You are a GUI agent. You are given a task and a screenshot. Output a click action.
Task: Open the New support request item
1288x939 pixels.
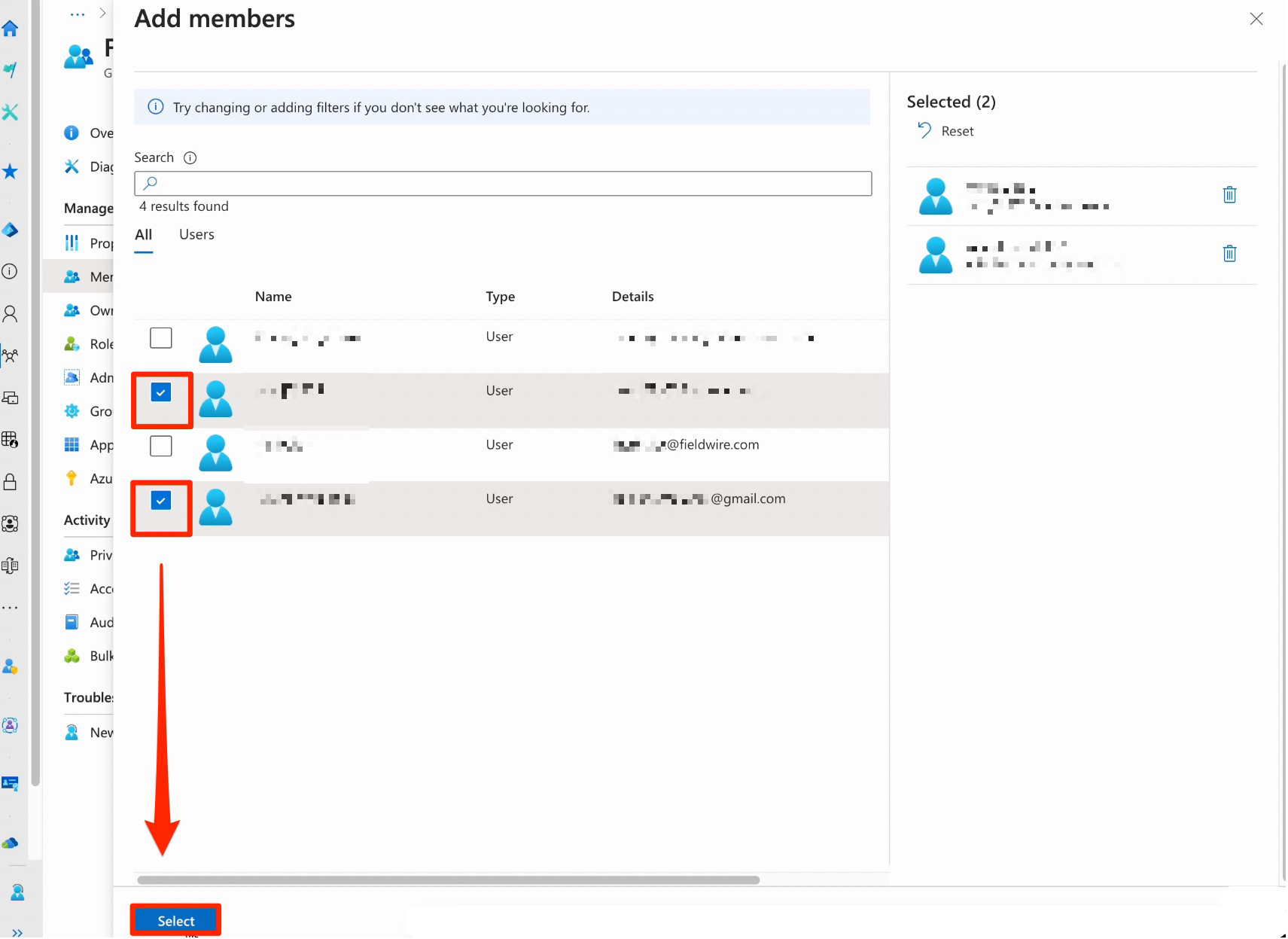pyautogui.click(x=88, y=733)
